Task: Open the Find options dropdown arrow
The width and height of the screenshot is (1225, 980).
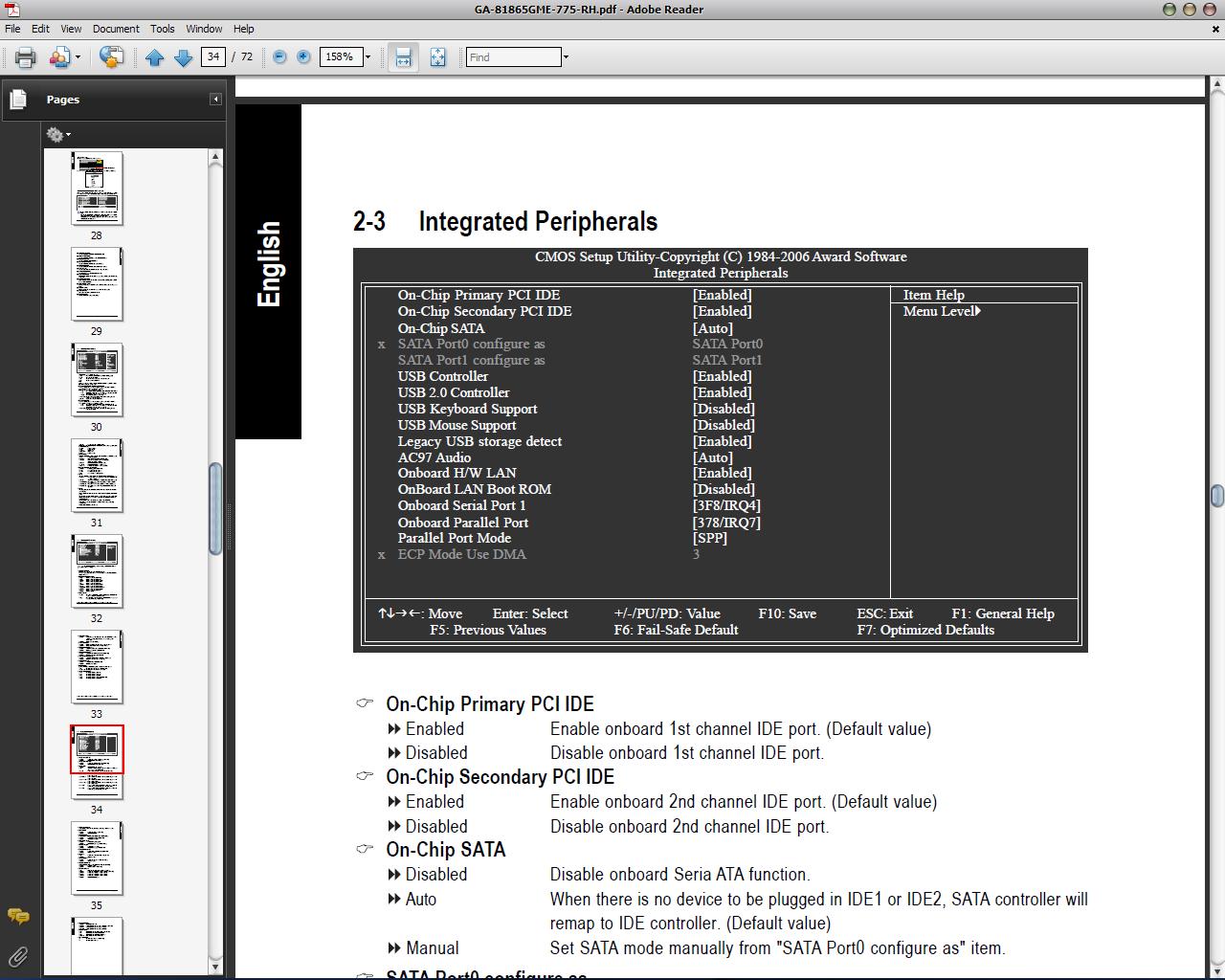Action: [566, 57]
